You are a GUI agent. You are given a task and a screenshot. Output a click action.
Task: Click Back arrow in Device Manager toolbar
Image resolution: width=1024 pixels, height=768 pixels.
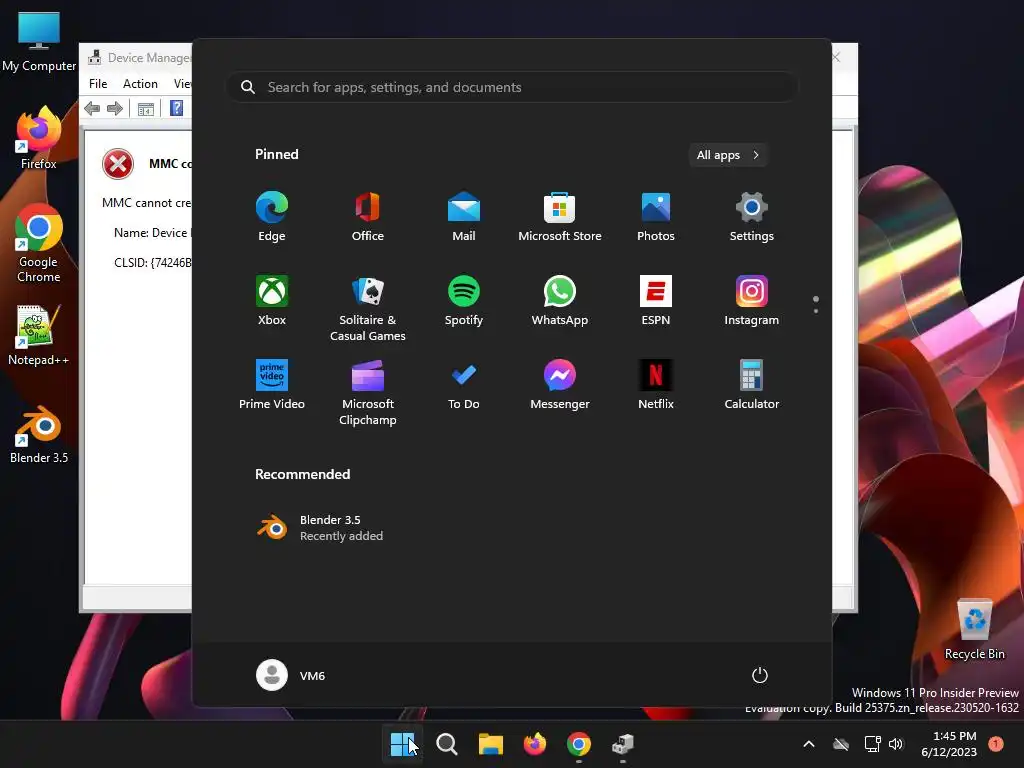[92, 108]
